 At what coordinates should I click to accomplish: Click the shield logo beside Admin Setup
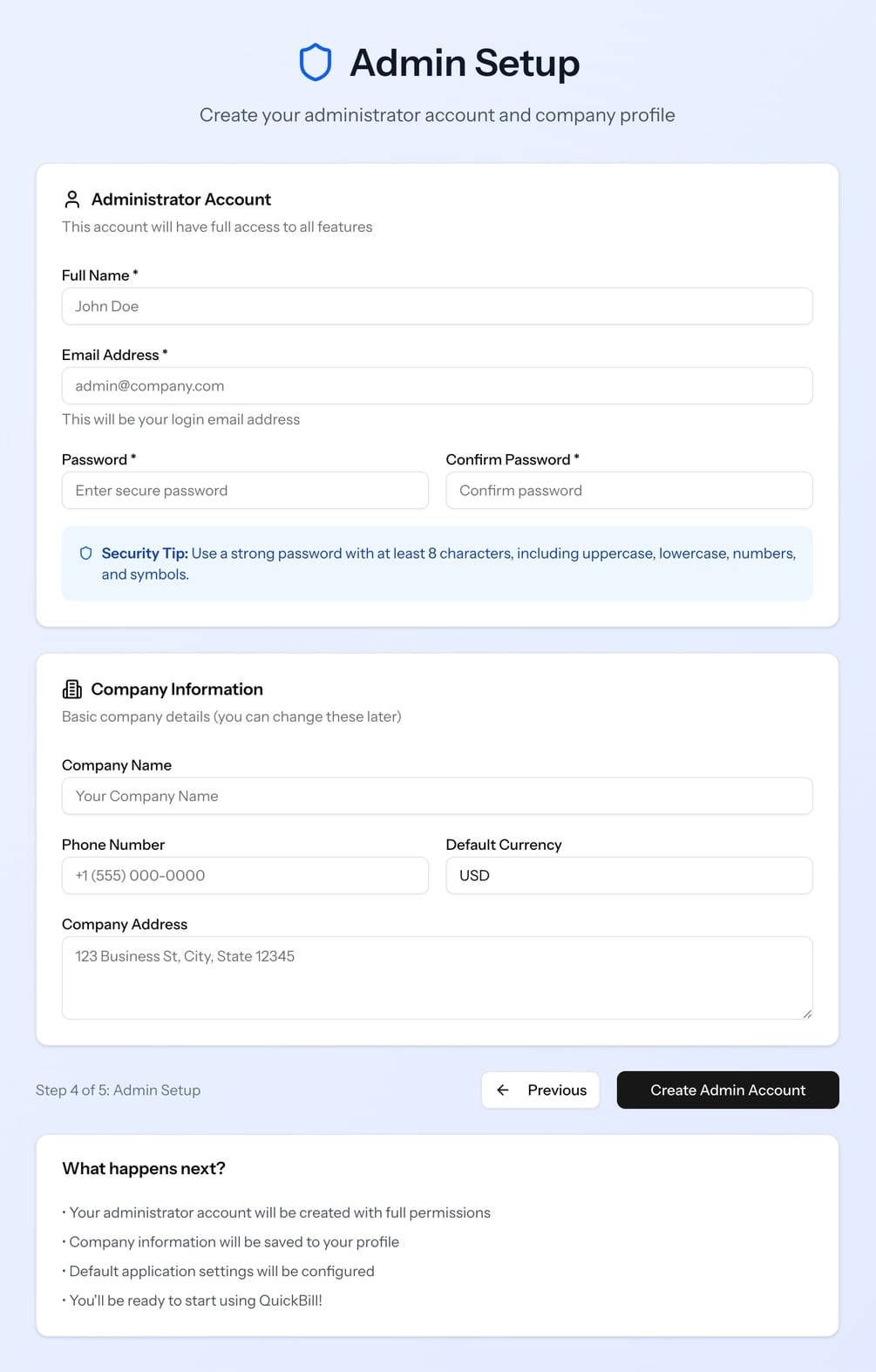tap(316, 63)
